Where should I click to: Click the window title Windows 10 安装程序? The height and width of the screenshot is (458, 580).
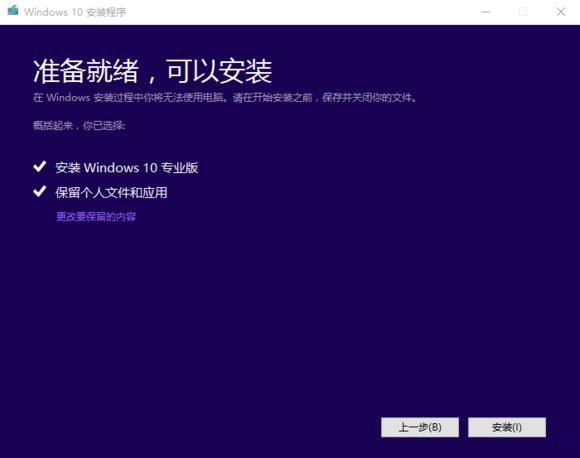(x=75, y=12)
